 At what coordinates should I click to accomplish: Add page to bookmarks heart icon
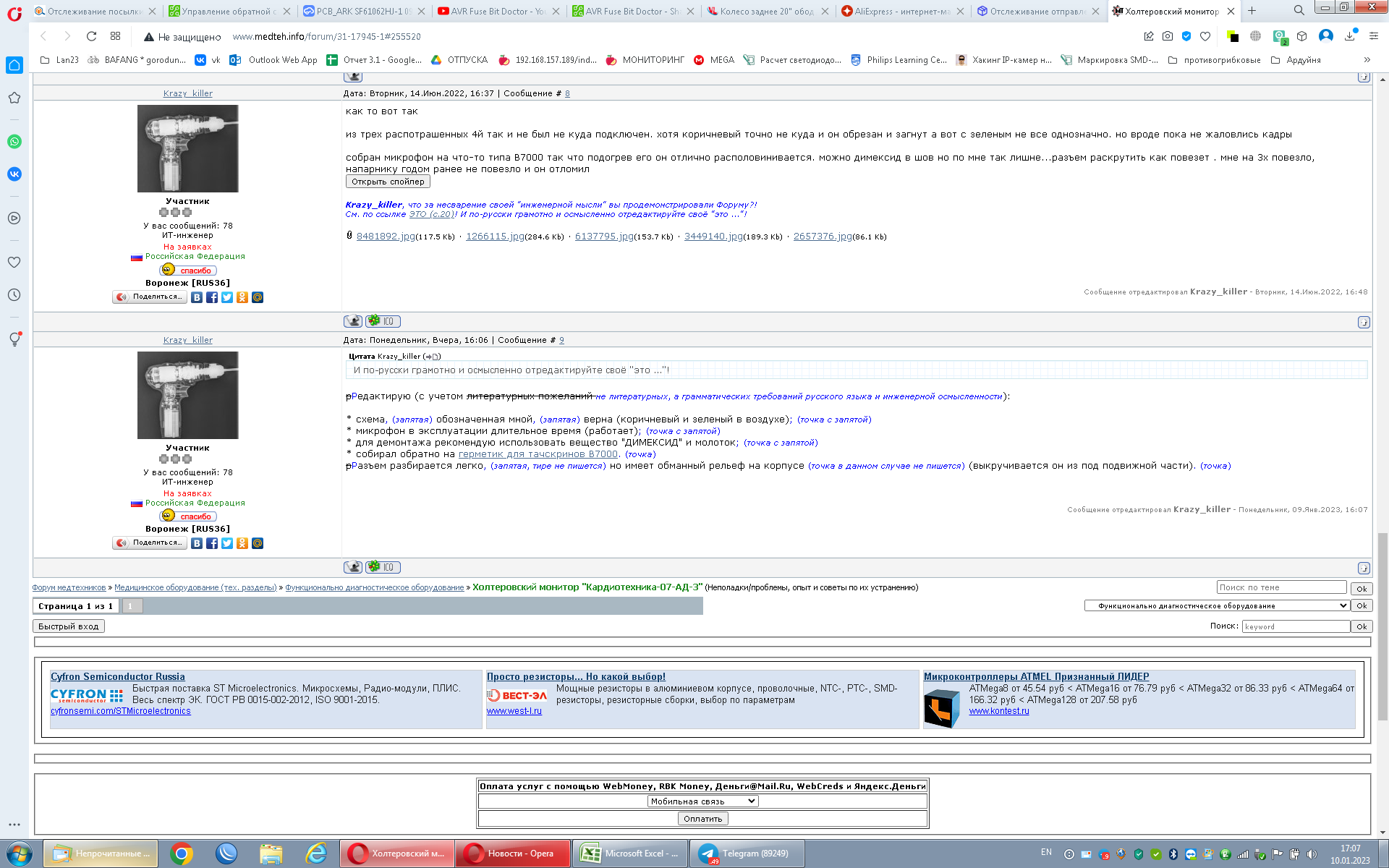coord(1205,36)
